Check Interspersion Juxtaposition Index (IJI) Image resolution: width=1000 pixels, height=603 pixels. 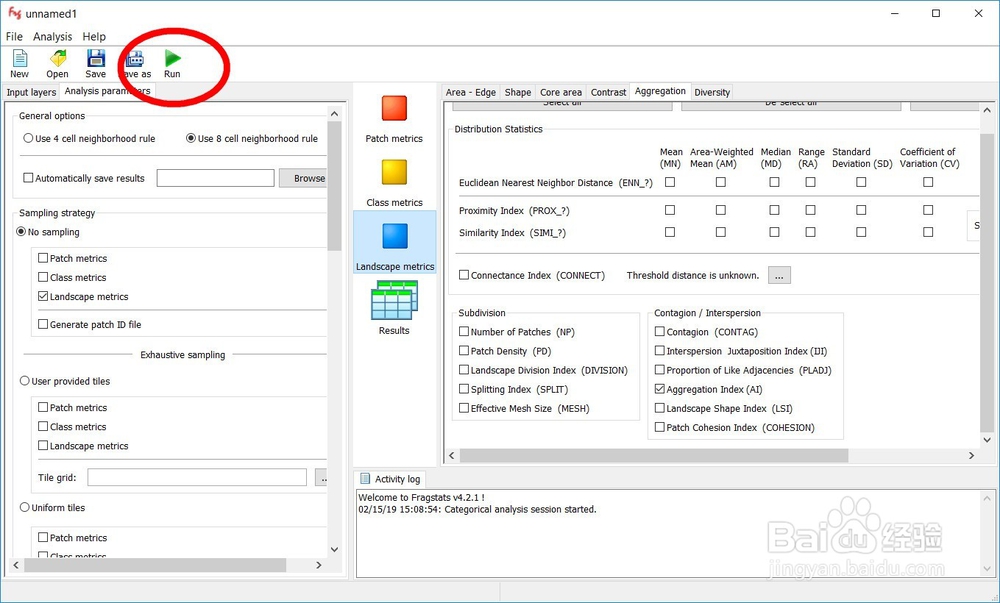(660, 351)
